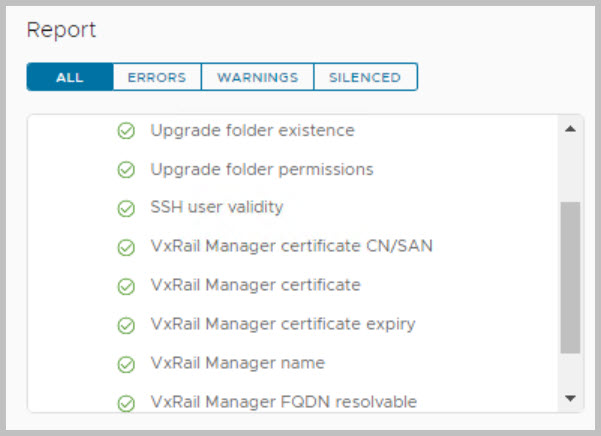Select the VxRail Manager name entry
This screenshot has height=436, width=601.
(x=237, y=363)
